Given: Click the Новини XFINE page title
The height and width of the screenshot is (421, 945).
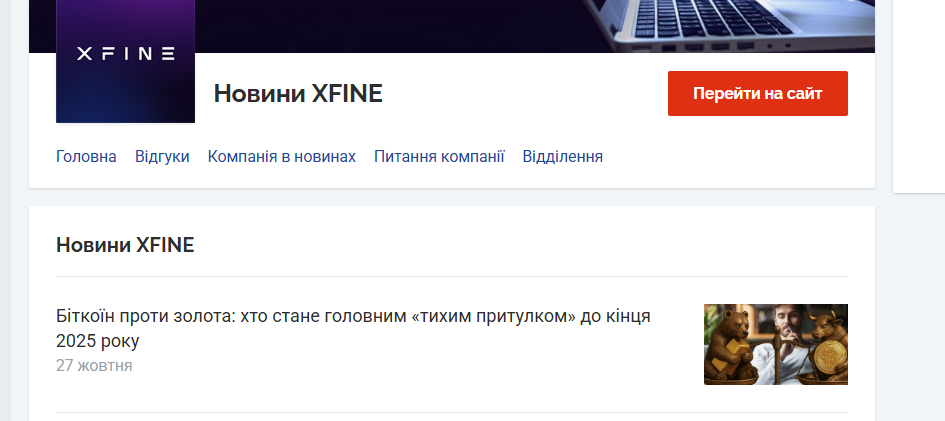Looking at the screenshot, I should 298,94.
